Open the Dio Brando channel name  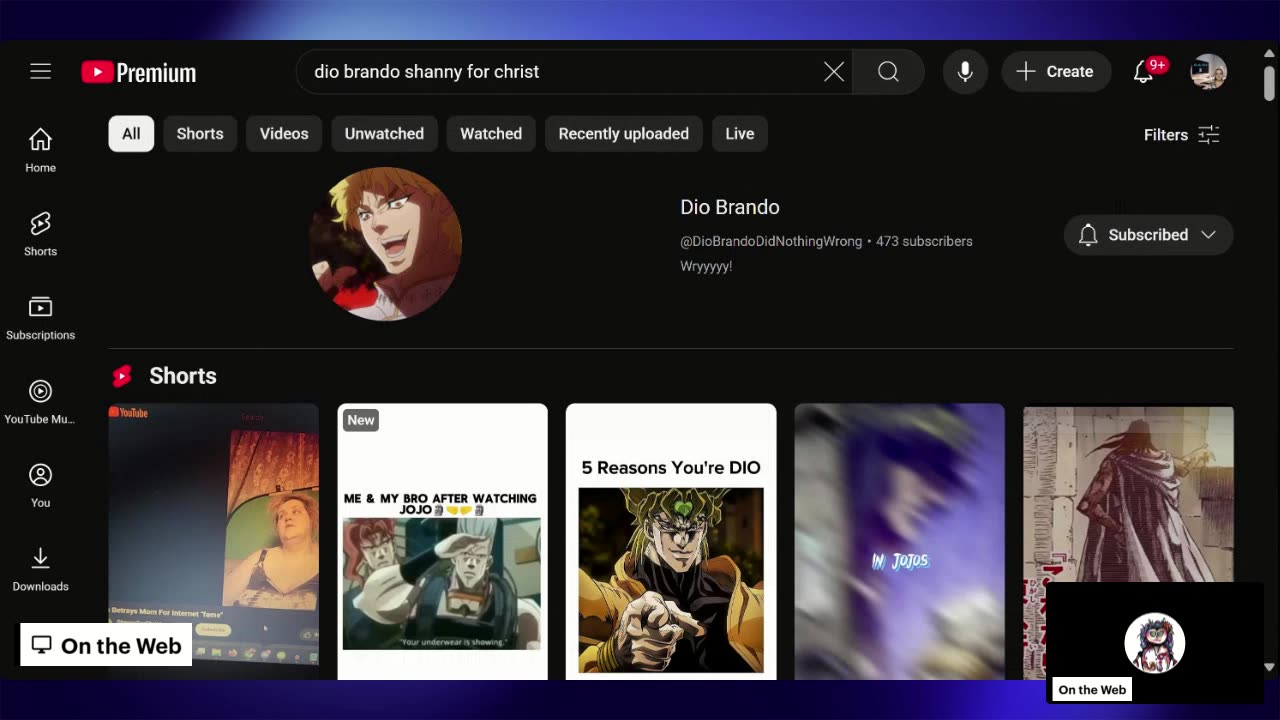point(730,207)
